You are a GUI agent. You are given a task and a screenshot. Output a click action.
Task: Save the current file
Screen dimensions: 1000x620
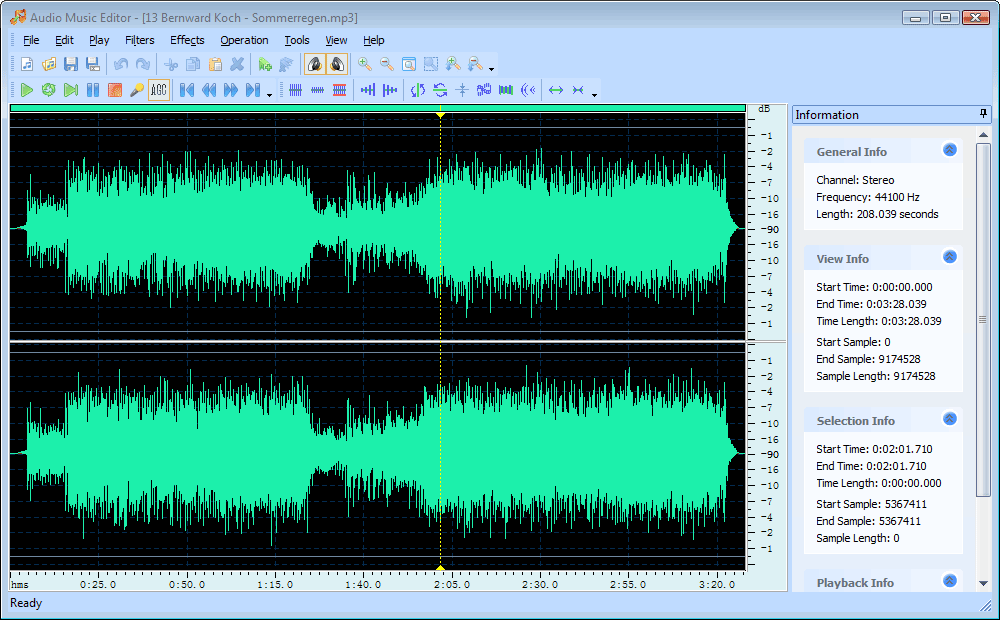[71, 64]
